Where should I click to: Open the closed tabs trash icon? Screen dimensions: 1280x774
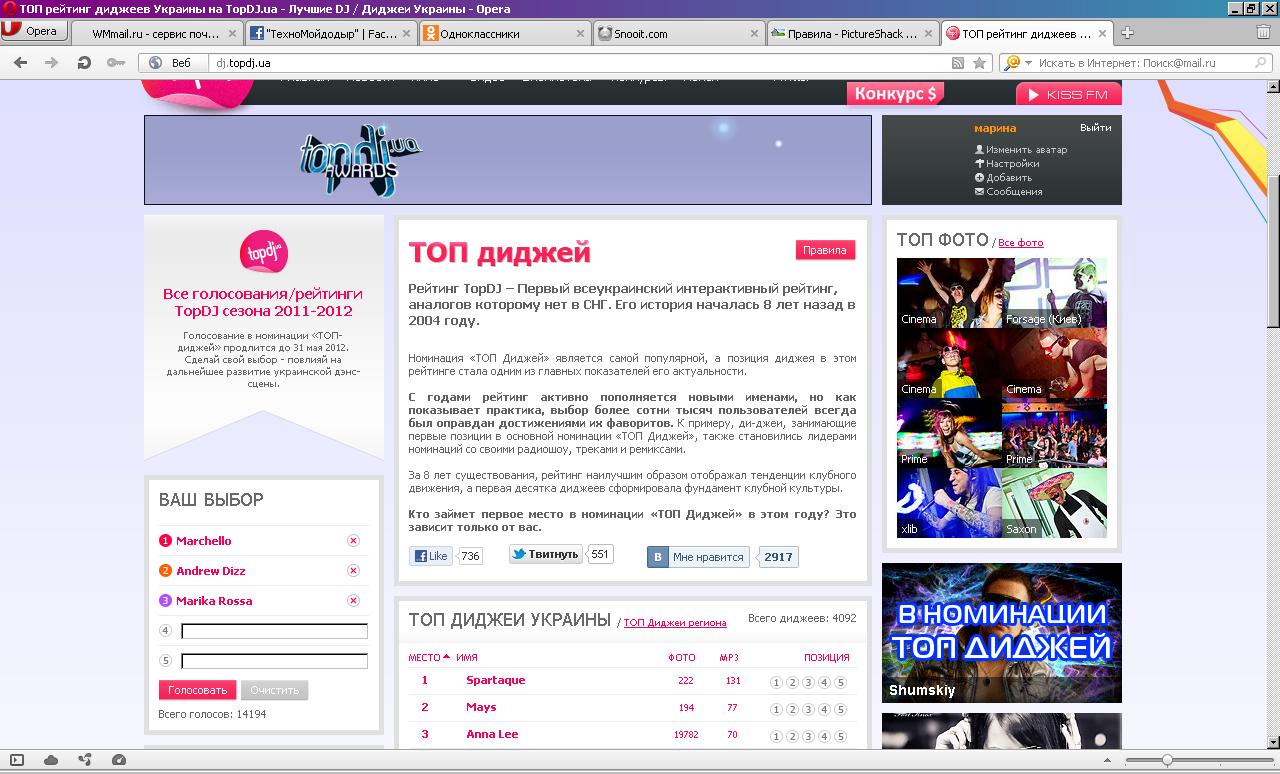(1263, 32)
